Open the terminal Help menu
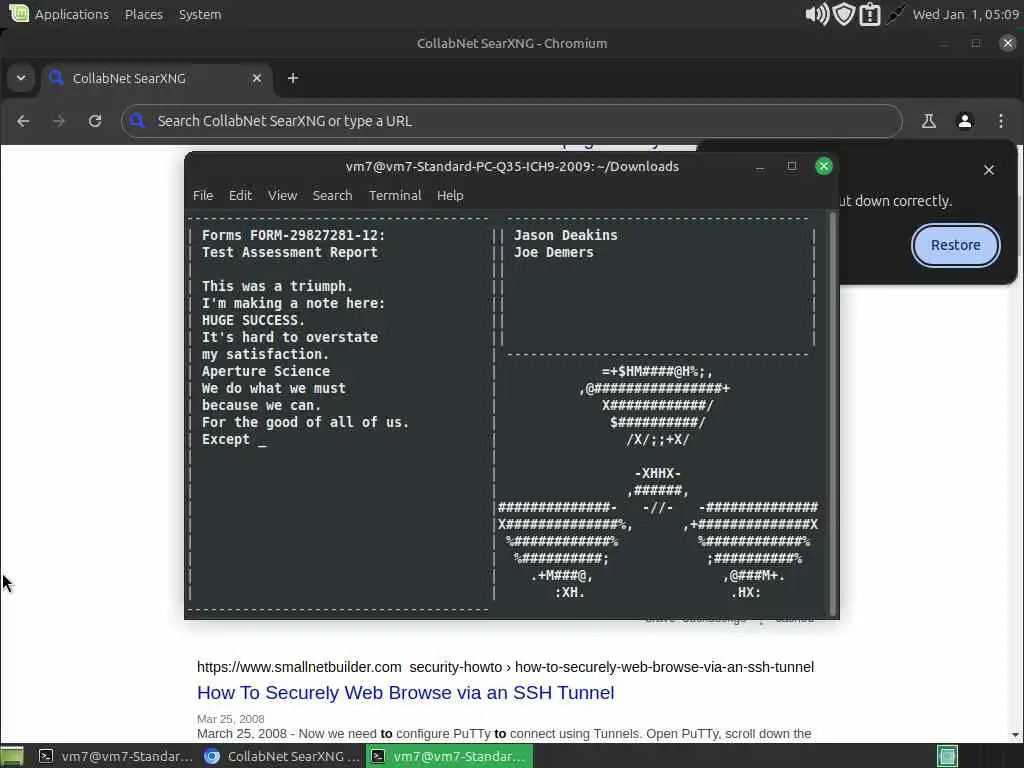The width and height of the screenshot is (1024, 768). coord(450,195)
